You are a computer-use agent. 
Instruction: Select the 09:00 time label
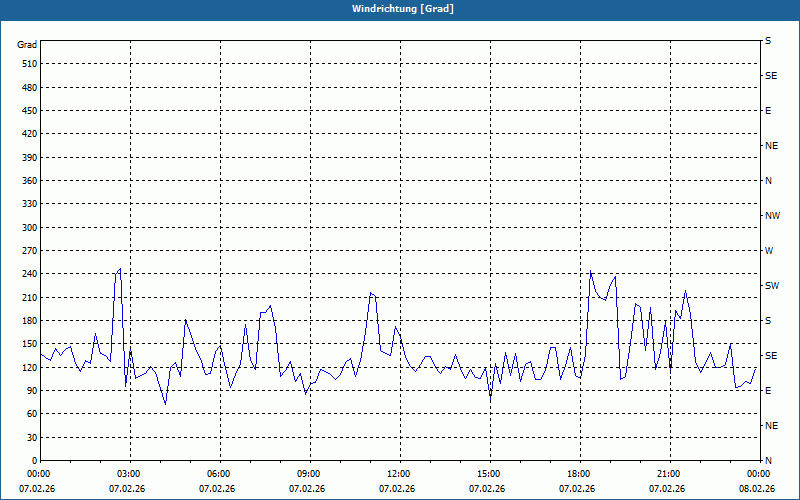tap(309, 474)
